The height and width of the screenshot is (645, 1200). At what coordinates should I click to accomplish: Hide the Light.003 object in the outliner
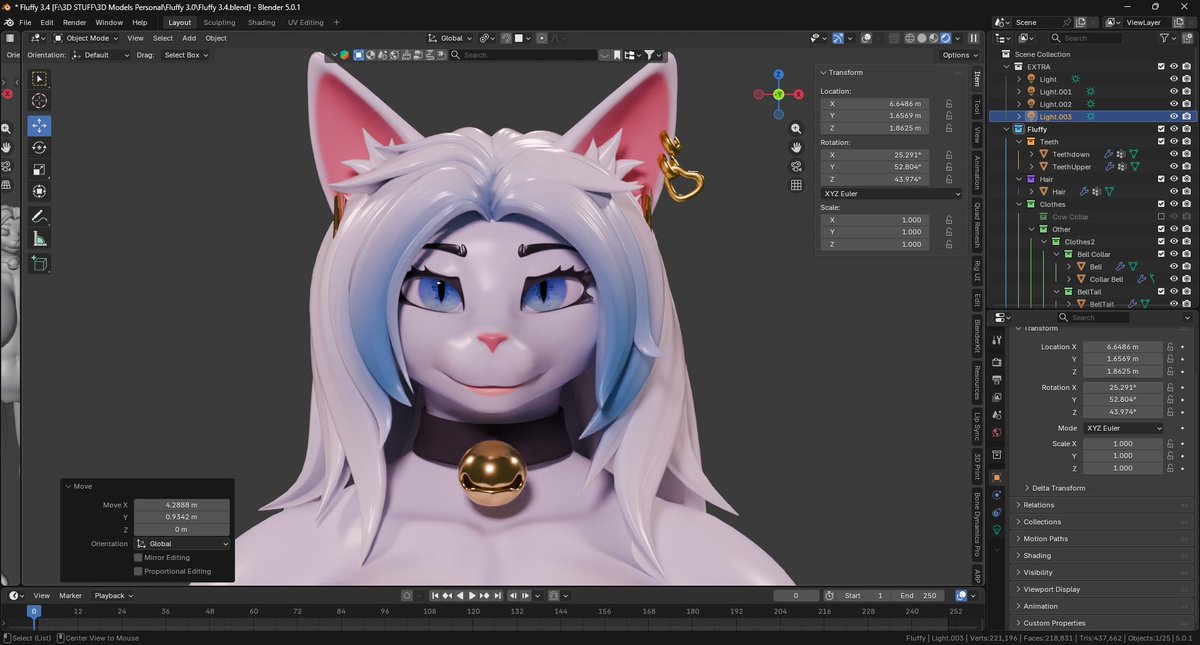[1172, 116]
